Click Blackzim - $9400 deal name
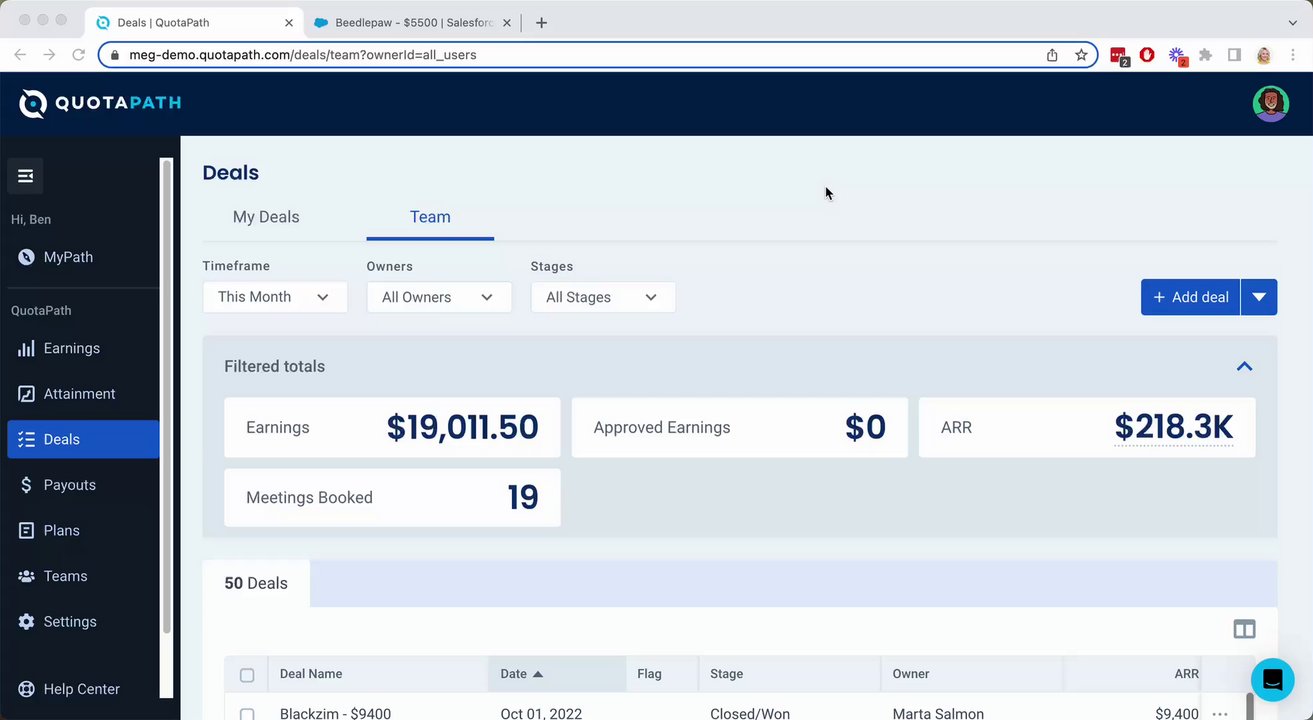This screenshot has width=1313, height=720. [335, 714]
